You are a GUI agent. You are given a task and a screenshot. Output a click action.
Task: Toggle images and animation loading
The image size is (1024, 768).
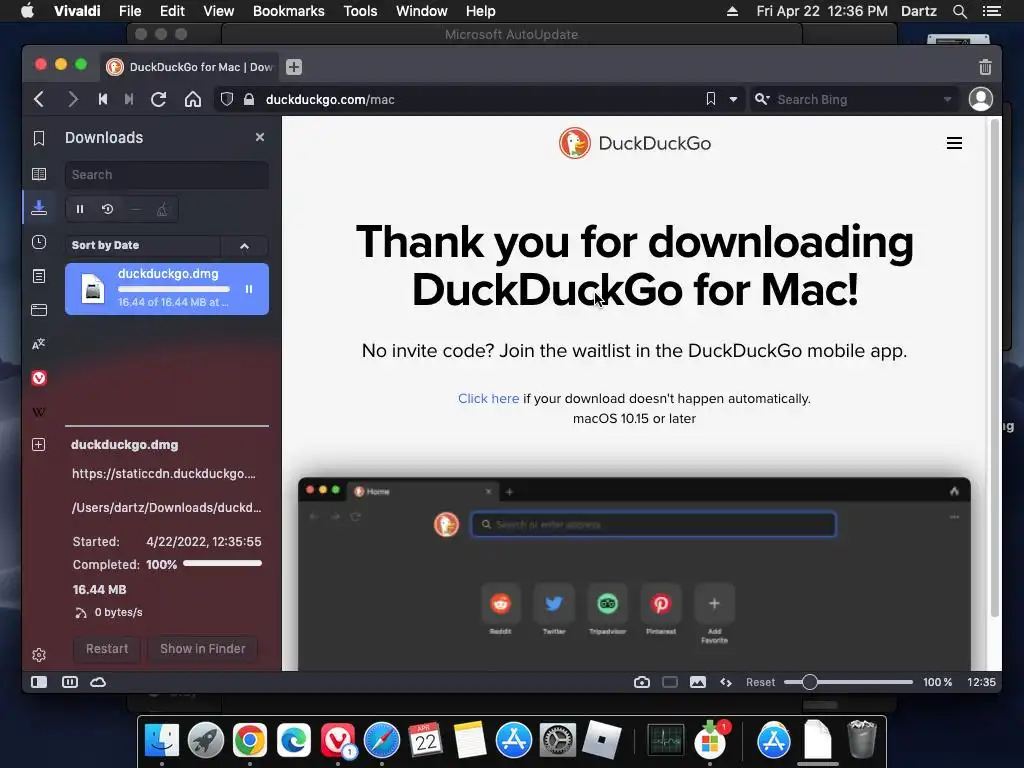(x=697, y=682)
